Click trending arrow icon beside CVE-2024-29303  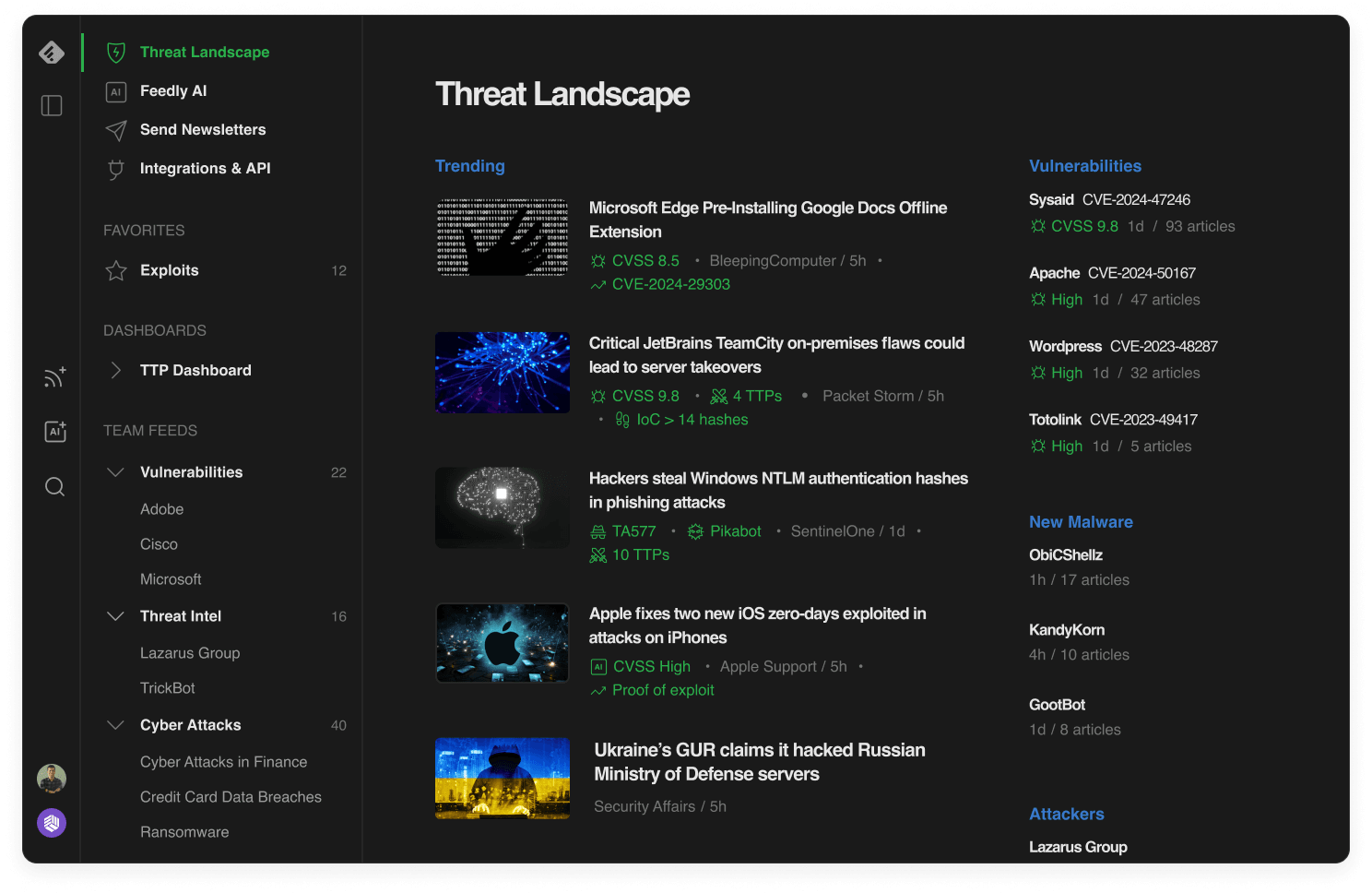[598, 285]
